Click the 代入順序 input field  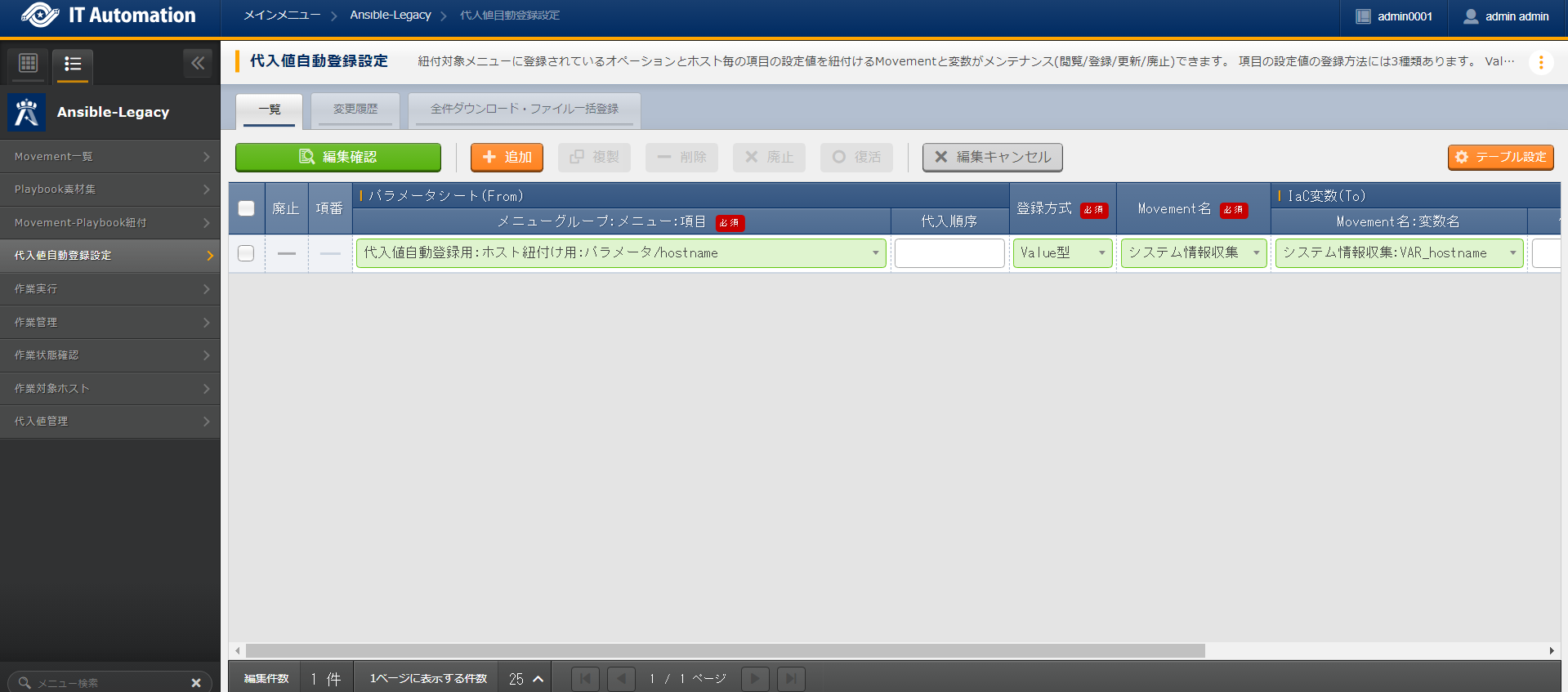(949, 253)
